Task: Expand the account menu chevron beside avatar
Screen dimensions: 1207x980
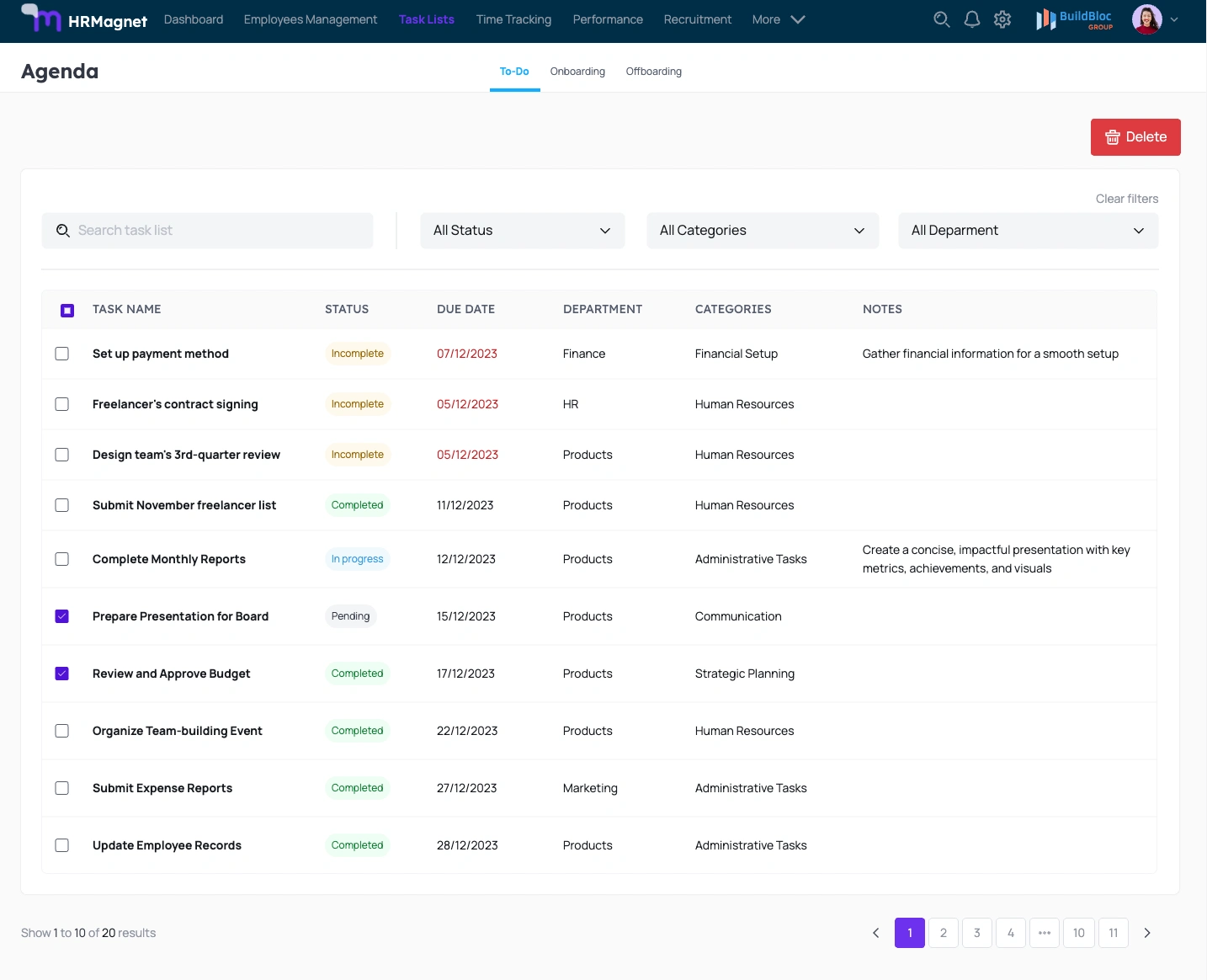Action: tap(1174, 19)
